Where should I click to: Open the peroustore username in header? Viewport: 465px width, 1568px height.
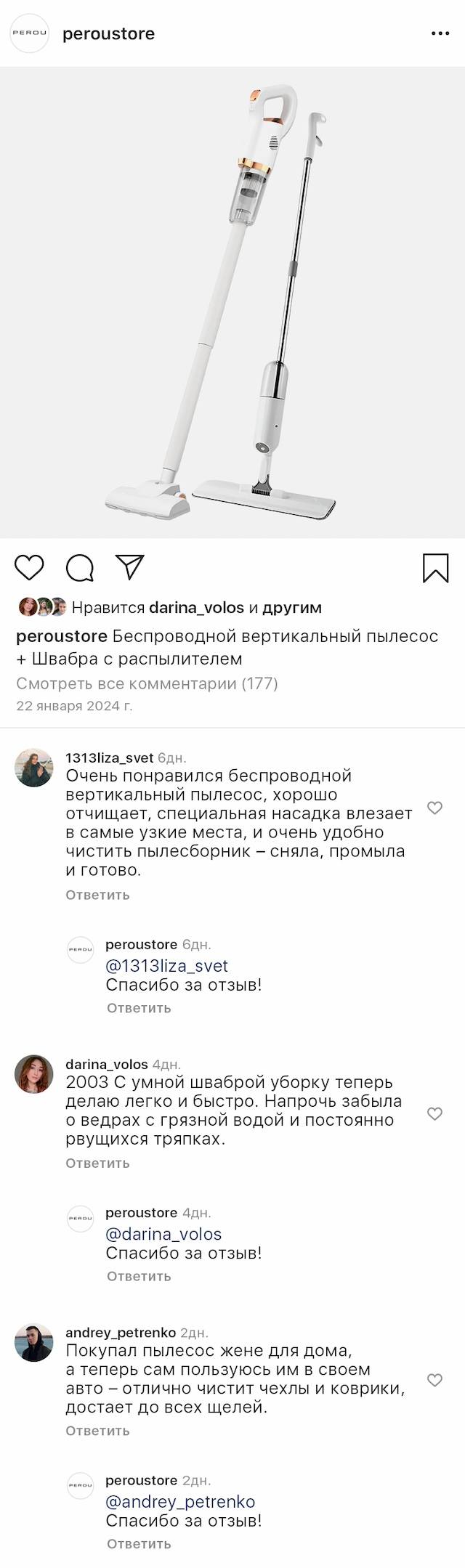[108, 34]
